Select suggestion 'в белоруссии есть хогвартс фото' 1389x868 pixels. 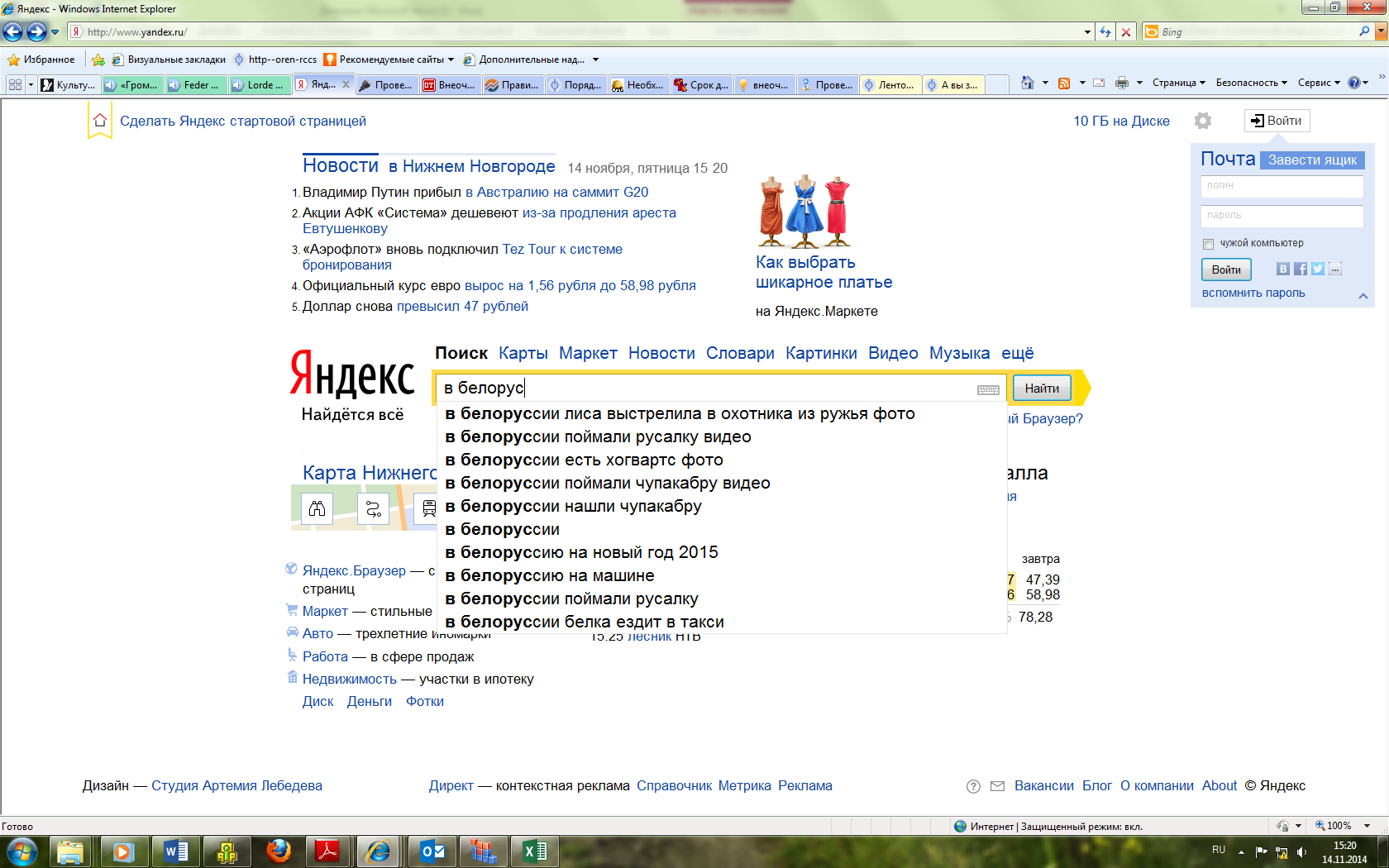(x=721, y=460)
